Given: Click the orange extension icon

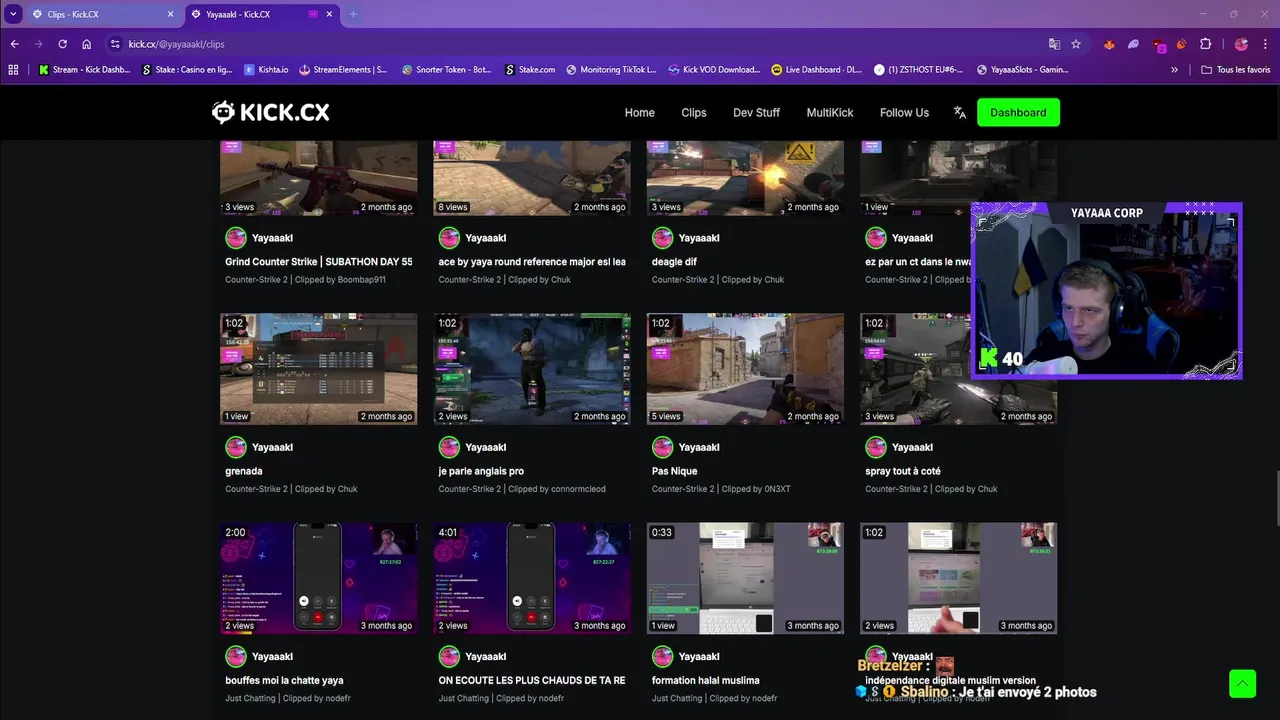Looking at the screenshot, I should coord(1181,44).
